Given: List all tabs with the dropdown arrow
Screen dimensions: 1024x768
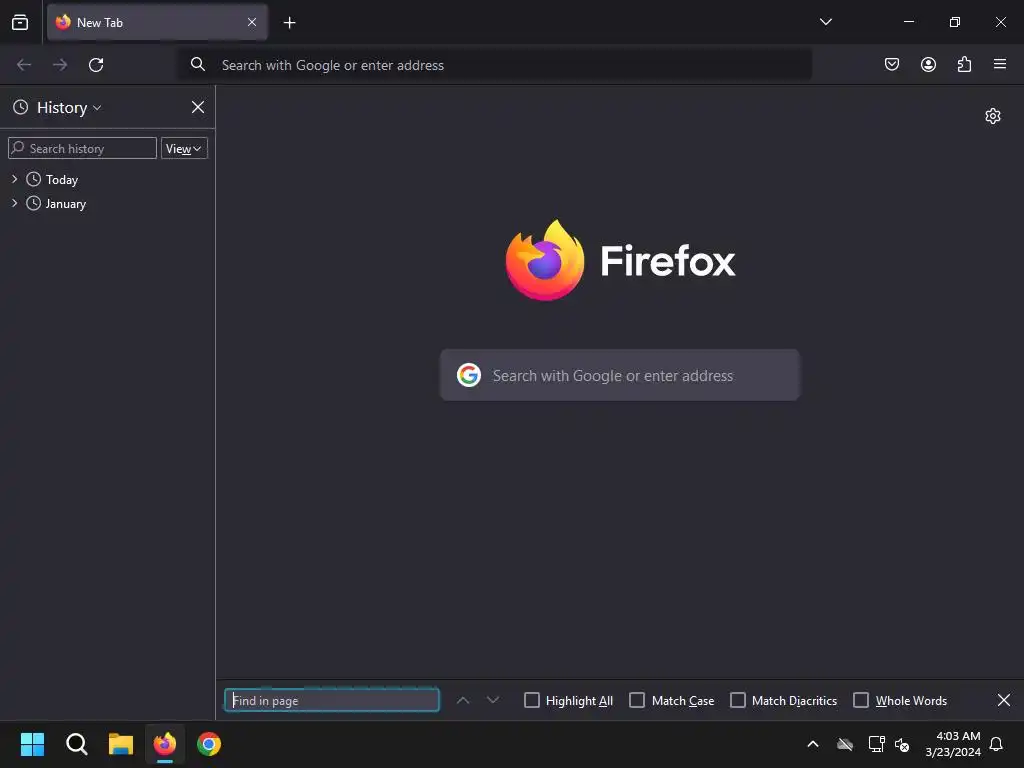Looking at the screenshot, I should point(825,22).
